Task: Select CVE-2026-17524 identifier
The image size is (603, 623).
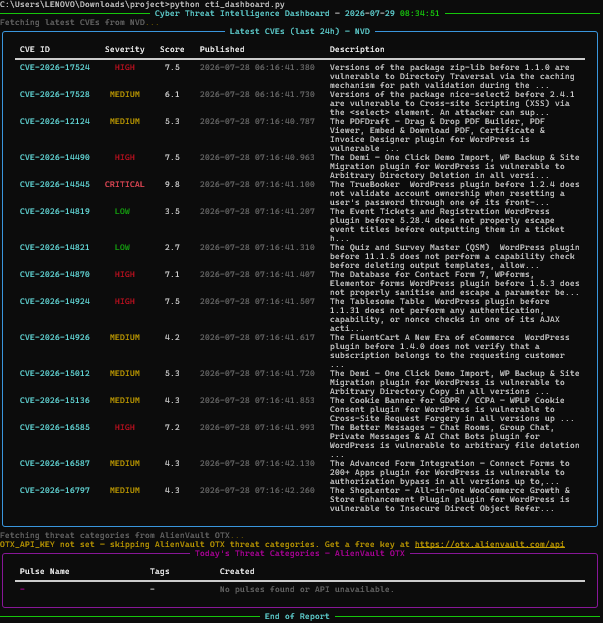Action: (x=55, y=67)
